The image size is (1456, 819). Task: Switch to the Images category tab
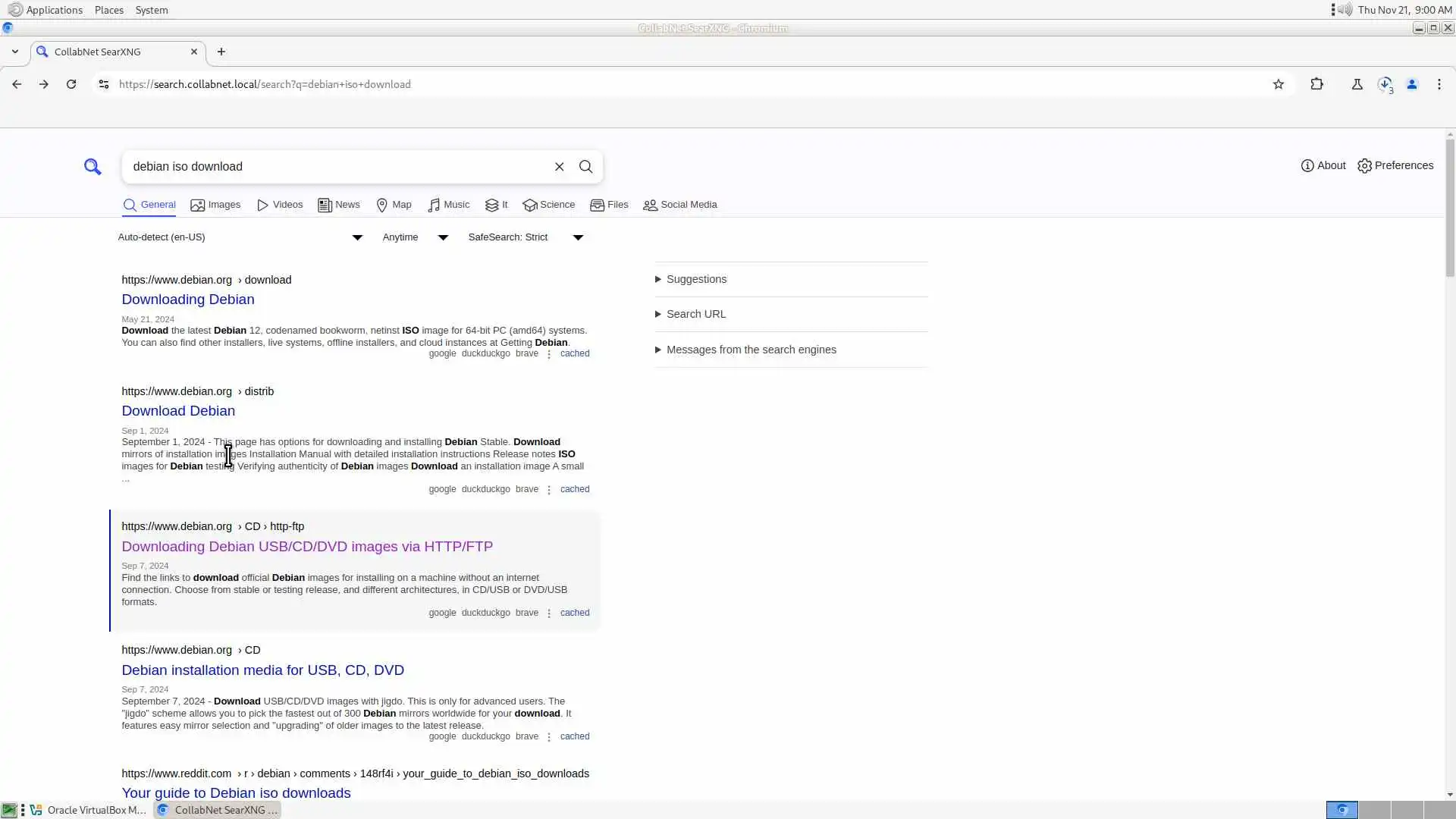[215, 205]
